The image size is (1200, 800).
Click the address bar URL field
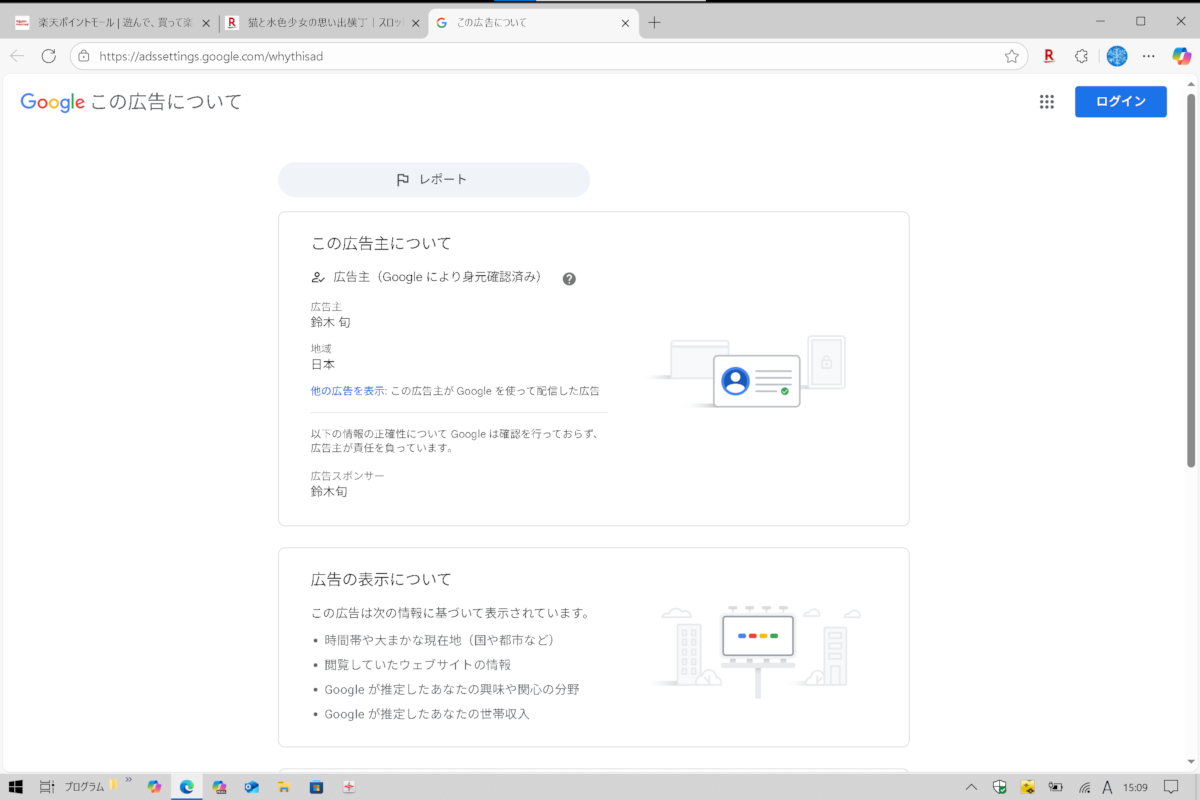coord(540,56)
